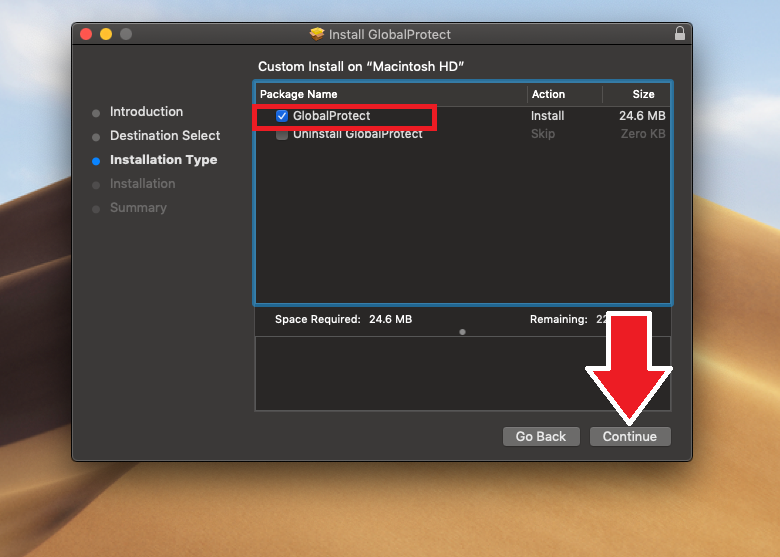
Task: Click the Action column header
Action: pyautogui.click(x=548, y=94)
